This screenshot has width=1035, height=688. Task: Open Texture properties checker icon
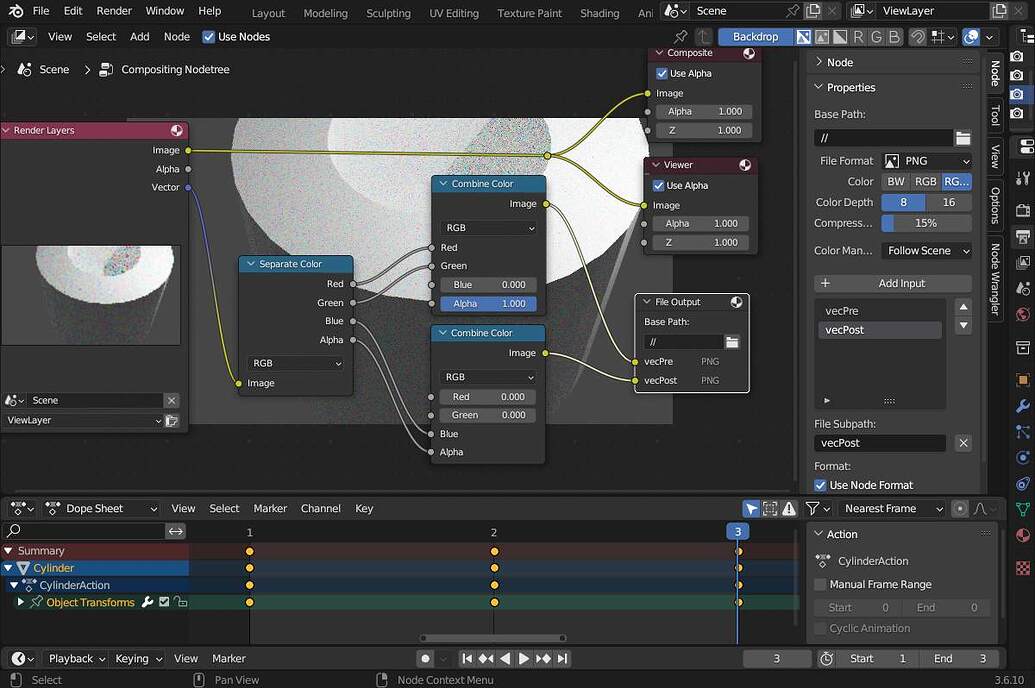[1022, 567]
